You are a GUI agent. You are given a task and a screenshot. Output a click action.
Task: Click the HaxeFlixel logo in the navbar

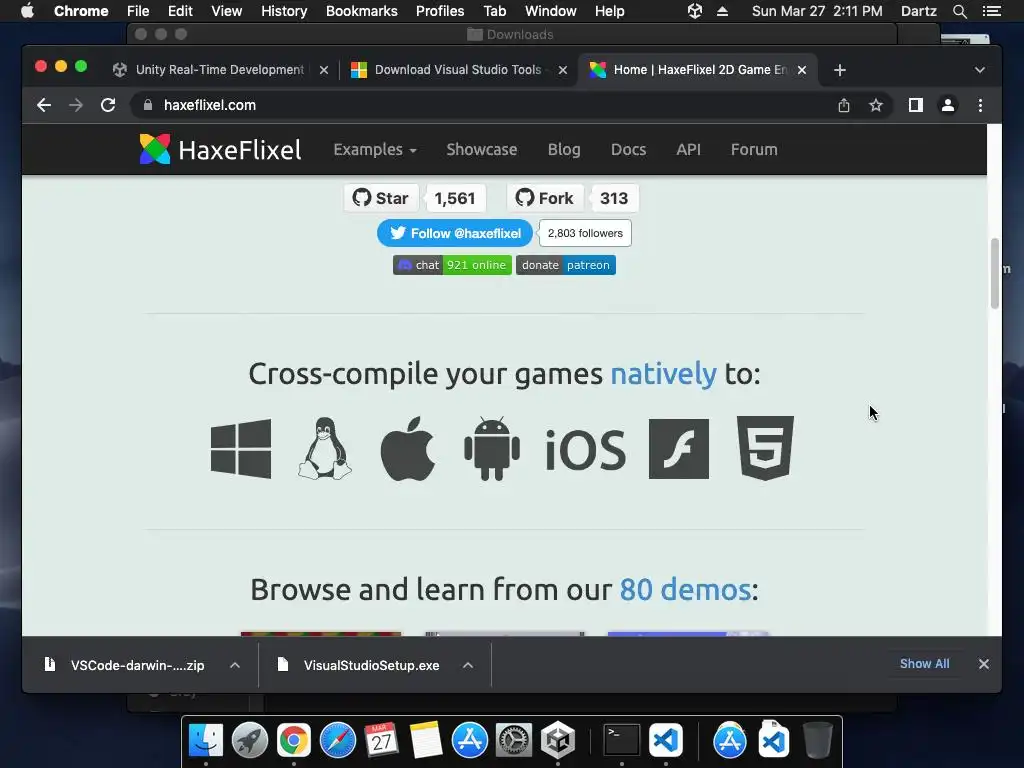tap(220, 150)
